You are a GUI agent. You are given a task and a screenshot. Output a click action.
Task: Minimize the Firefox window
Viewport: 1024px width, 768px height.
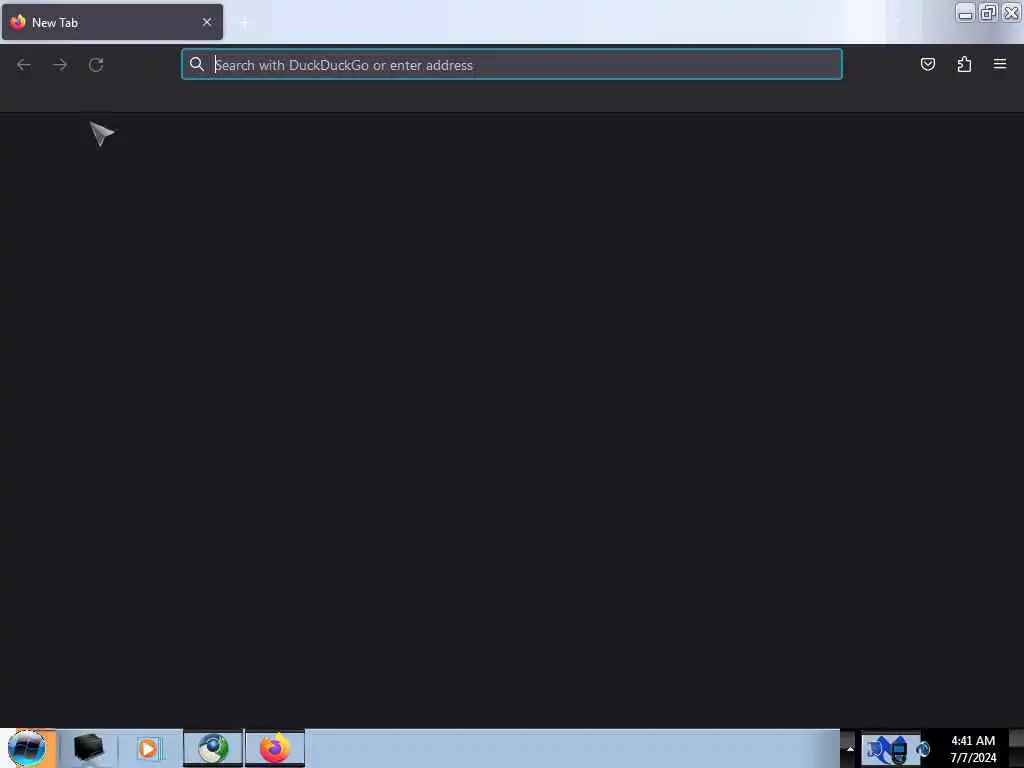click(x=965, y=12)
